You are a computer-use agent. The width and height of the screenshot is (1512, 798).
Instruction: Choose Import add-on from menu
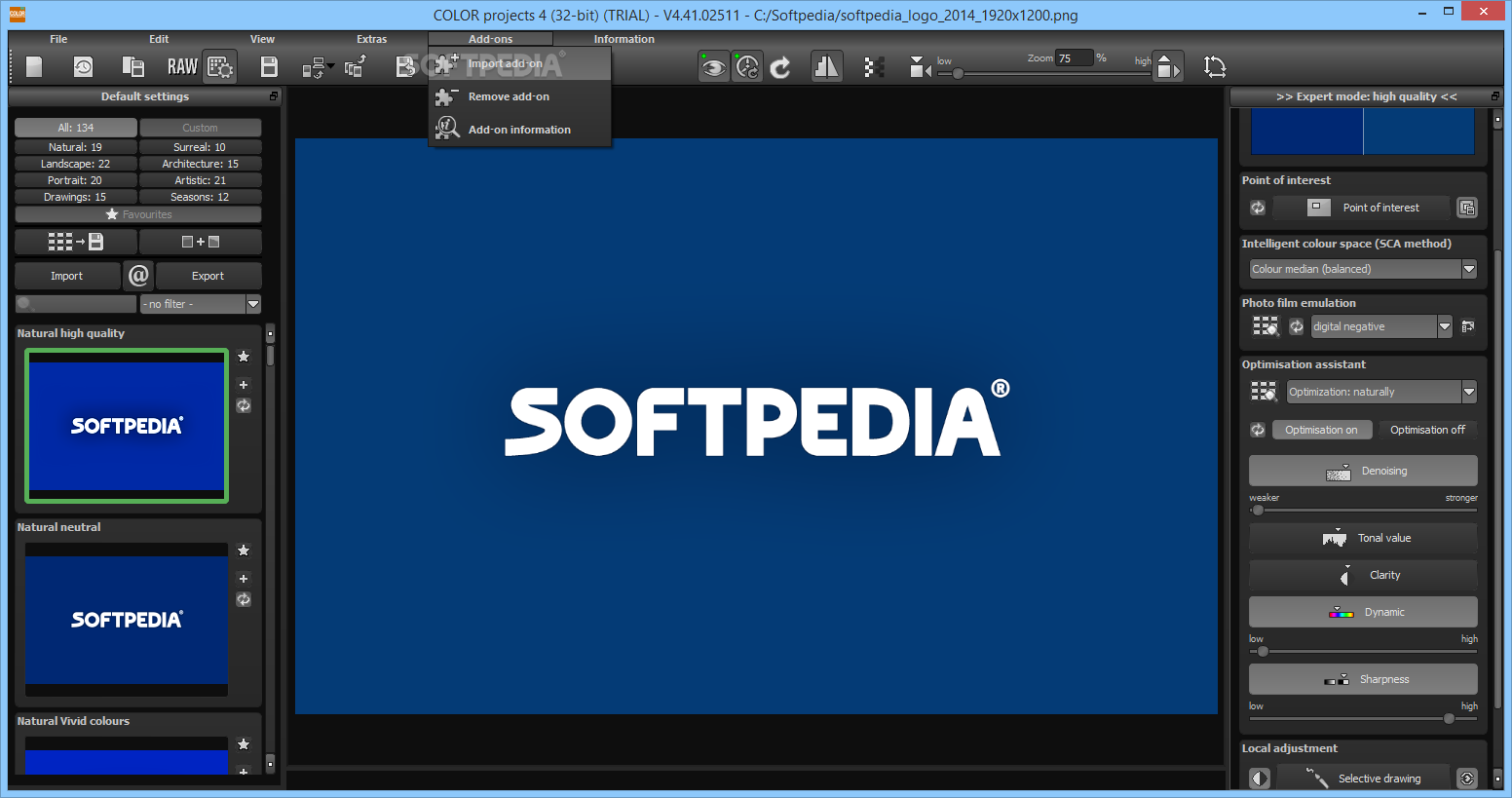tap(519, 63)
